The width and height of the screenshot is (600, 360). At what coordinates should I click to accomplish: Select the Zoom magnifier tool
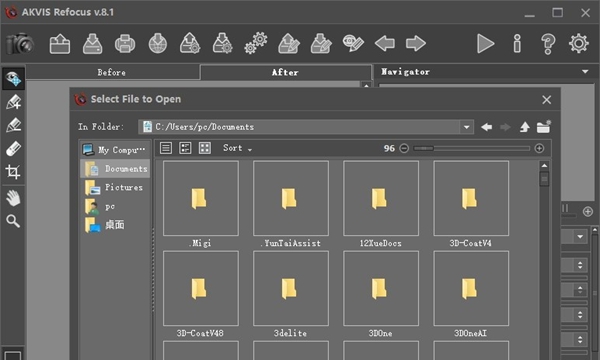click(13, 221)
